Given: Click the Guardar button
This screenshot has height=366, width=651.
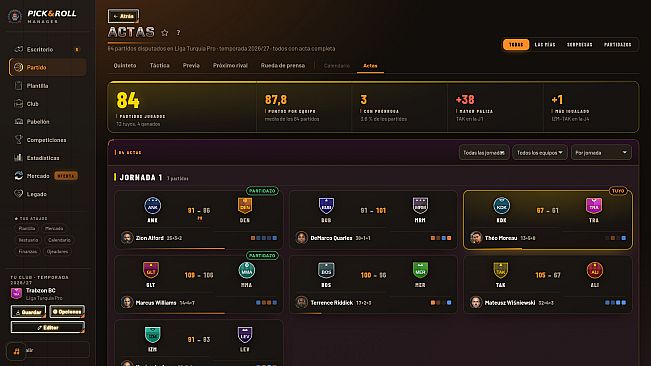Looking at the screenshot, I should [28, 312].
